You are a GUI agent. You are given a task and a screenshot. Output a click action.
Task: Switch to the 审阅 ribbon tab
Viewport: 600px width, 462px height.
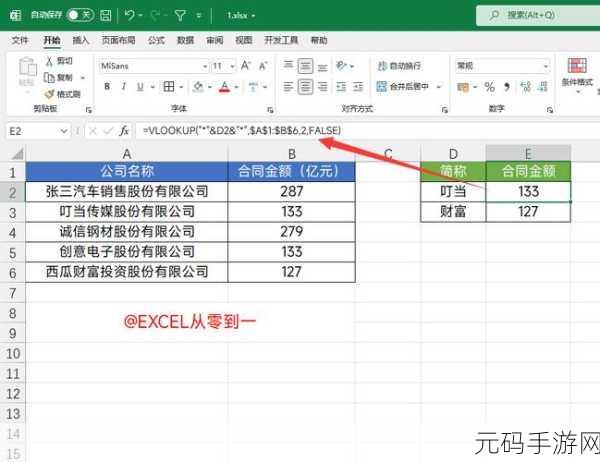(214, 40)
